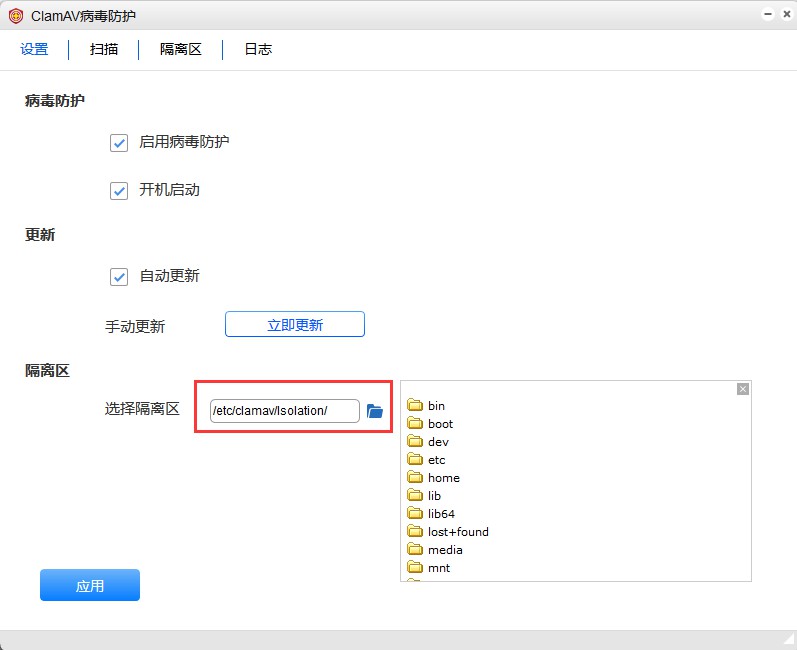Image resolution: width=797 pixels, height=650 pixels.
Task: Pick the lost+found folder icon
Action: click(x=415, y=532)
